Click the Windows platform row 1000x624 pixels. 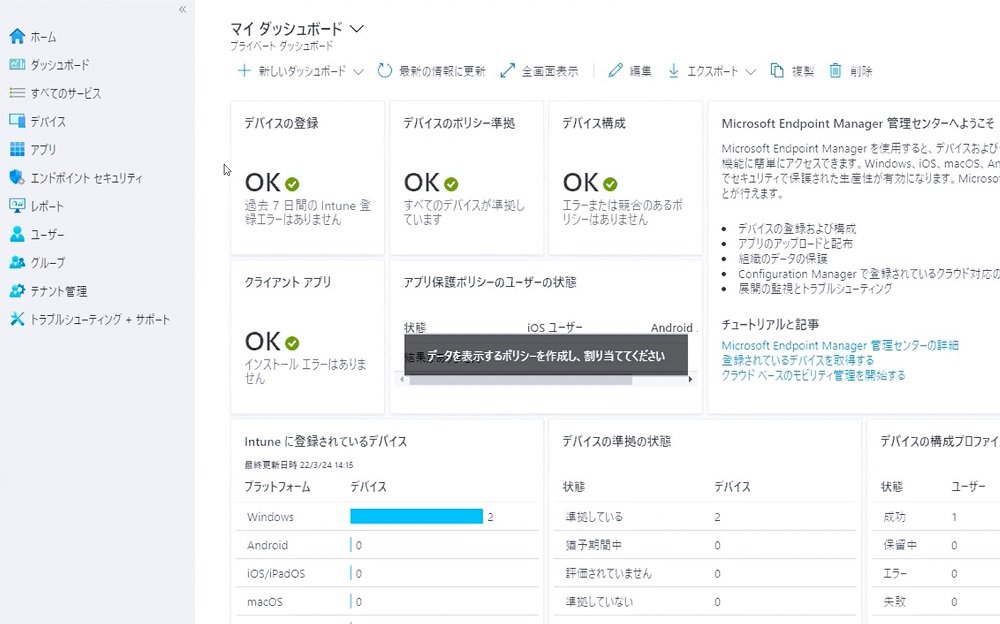pos(387,517)
